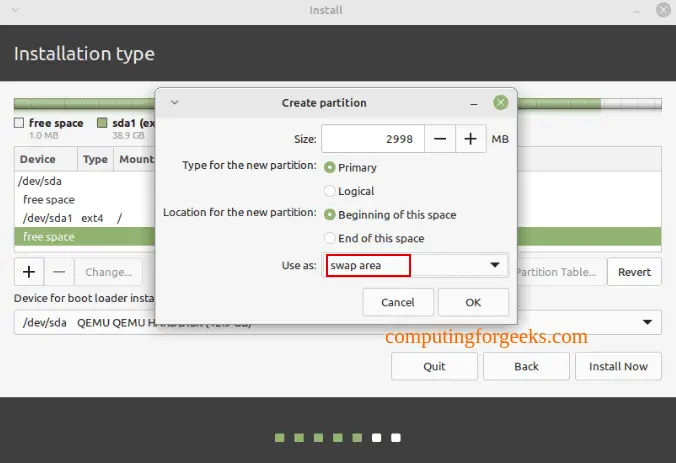676x463 pixels.
Task: Select highlighted free space row
Action: [x=84, y=237]
